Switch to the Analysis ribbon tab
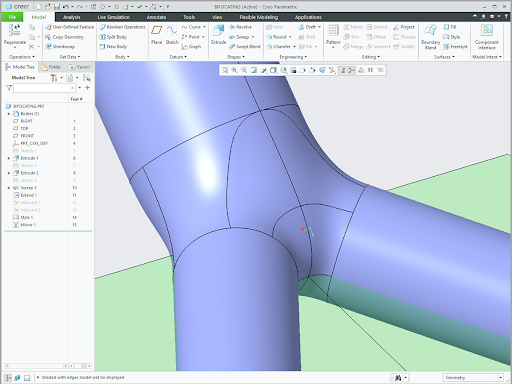512x384 pixels. click(72, 17)
